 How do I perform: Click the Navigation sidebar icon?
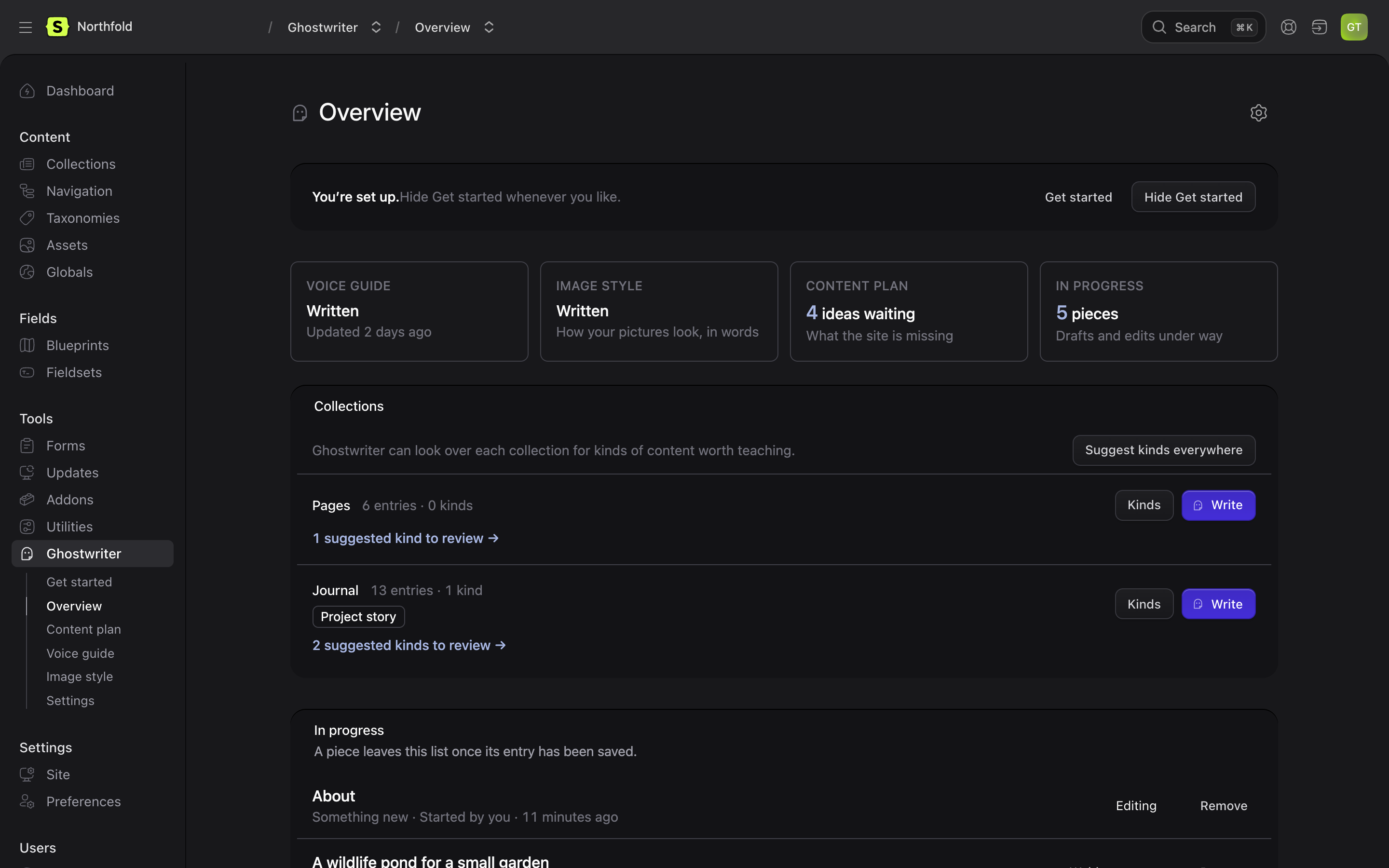[27, 191]
